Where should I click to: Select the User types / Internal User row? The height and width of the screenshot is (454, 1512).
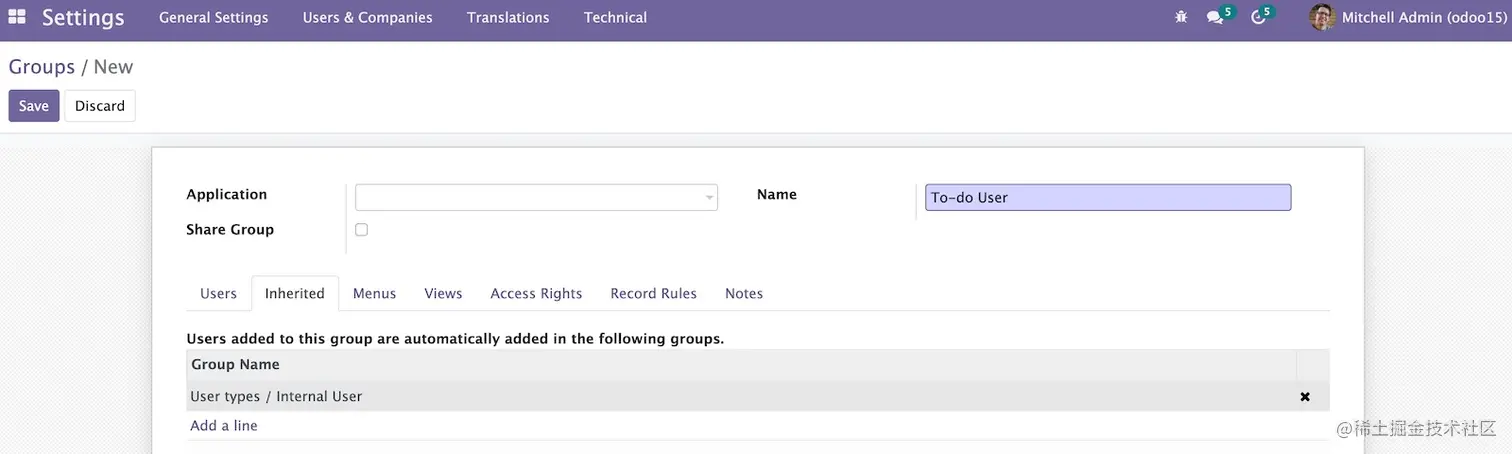pos(758,397)
